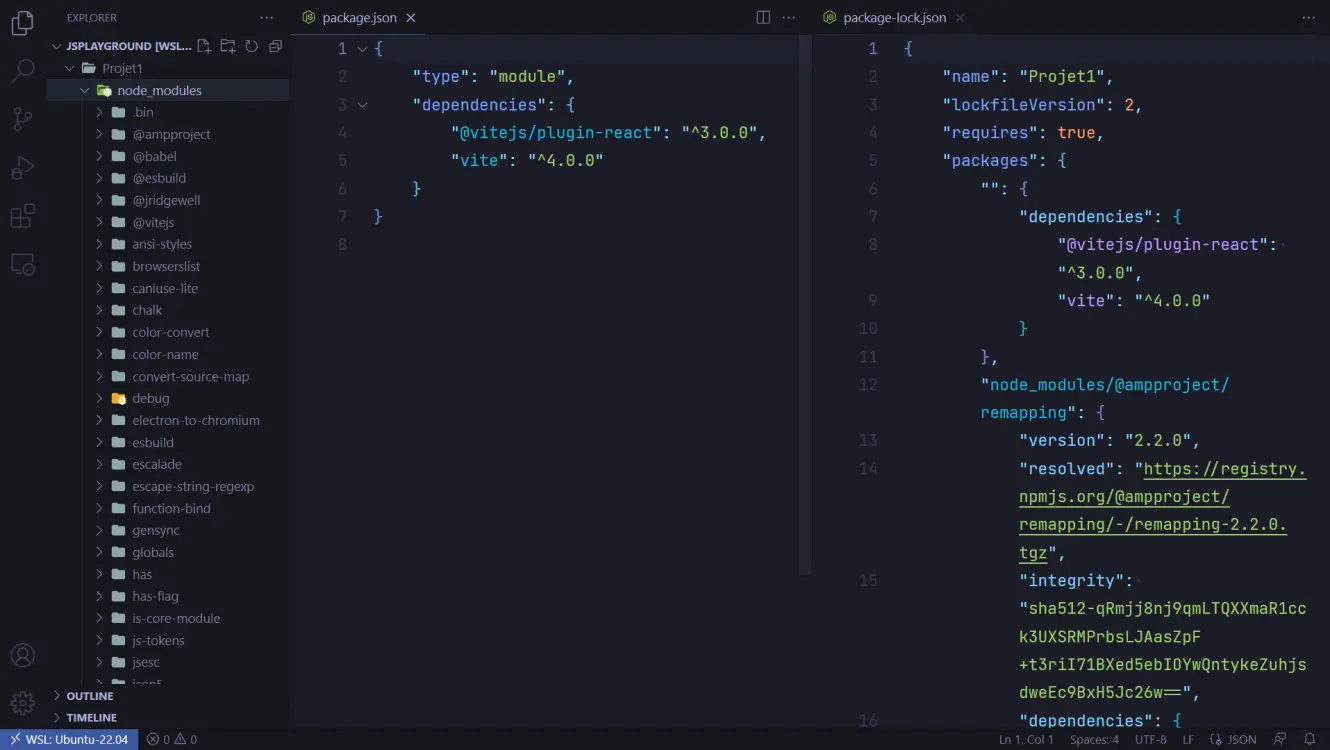1330x750 pixels.
Task: Click "type": "module" line in package.json
Action: (x=493, y=76)
